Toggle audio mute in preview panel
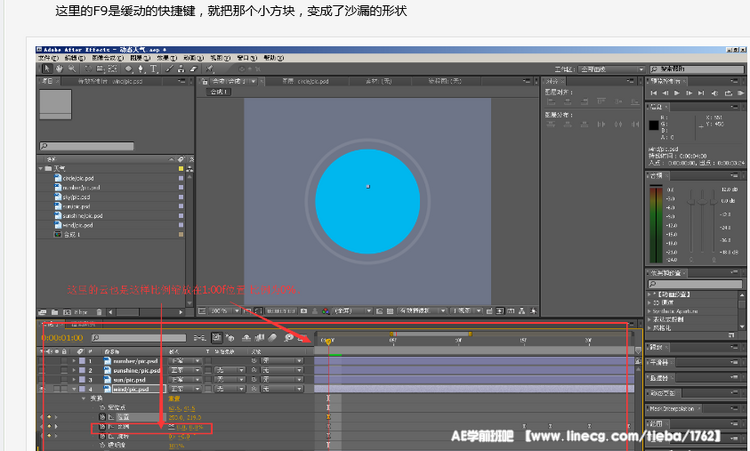The width and height of the screenshot is (750, 451). [715, 93]
